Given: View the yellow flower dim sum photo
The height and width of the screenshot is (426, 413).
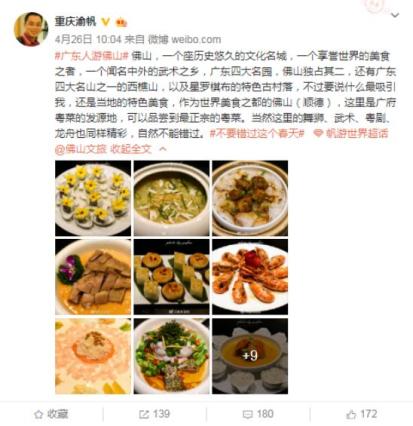Looking at the screenshot, I should point(93,198).
